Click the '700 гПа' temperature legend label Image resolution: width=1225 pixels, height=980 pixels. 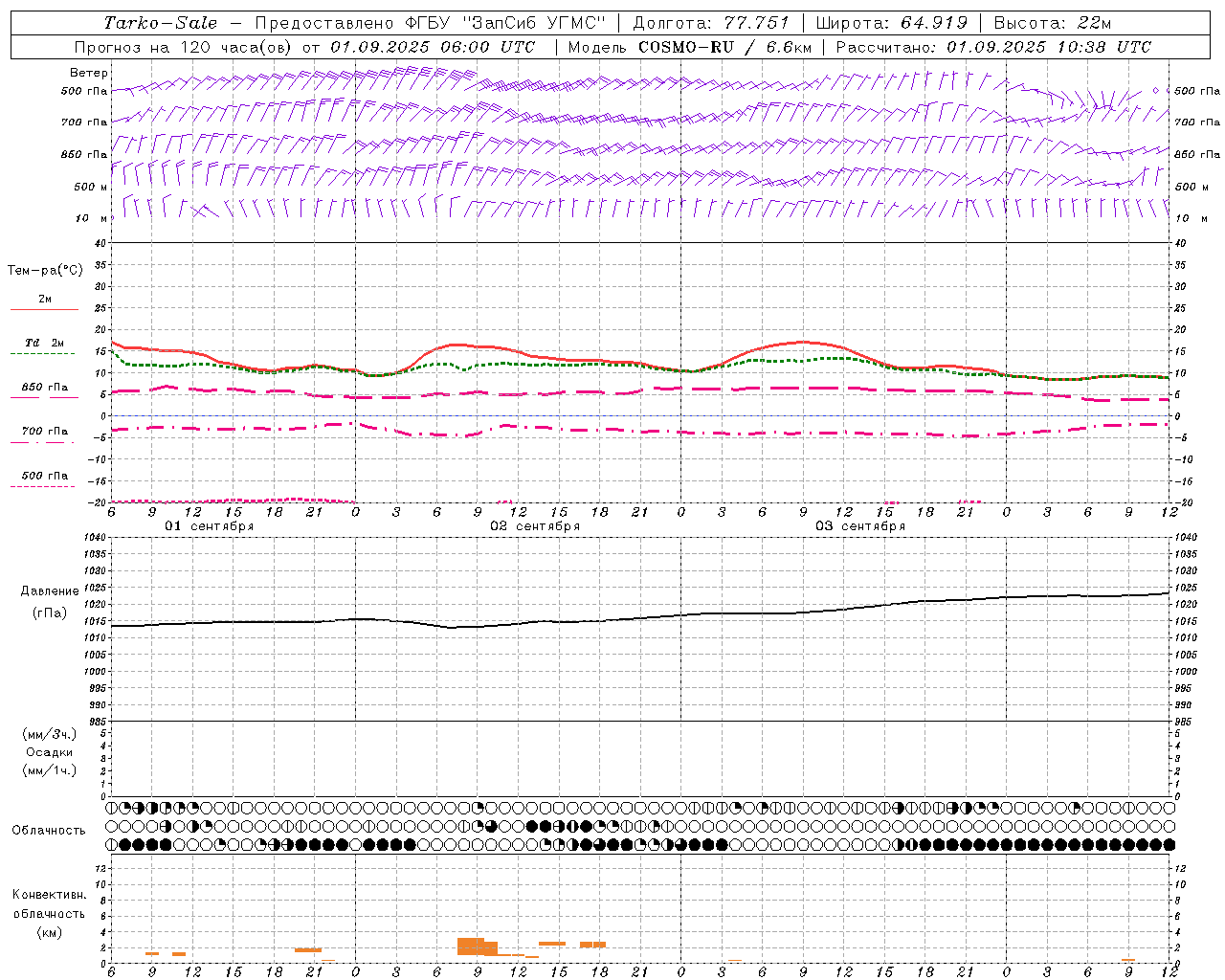click(x=45, y=432)
